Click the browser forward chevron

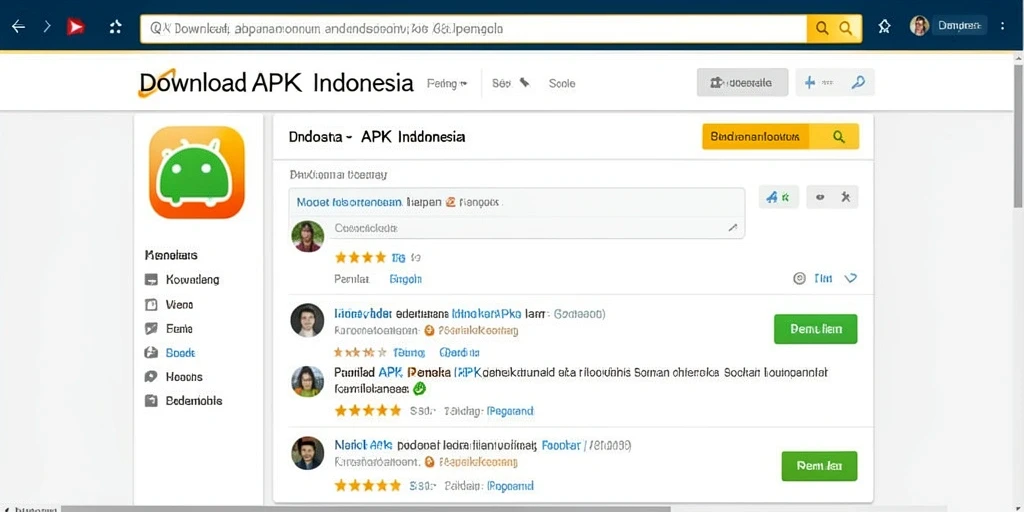(47, 27)
